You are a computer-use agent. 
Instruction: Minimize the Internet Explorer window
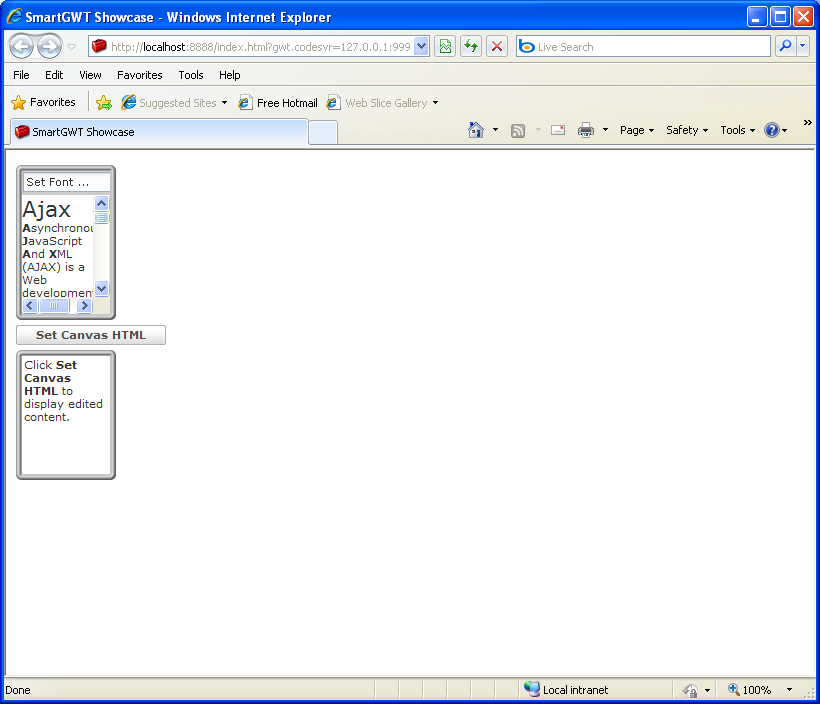pos(756,17)
